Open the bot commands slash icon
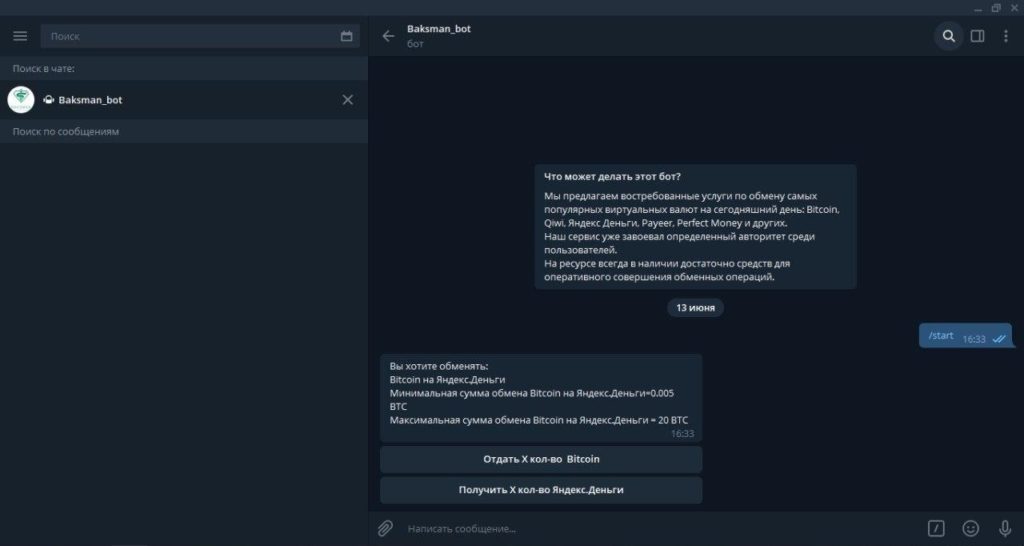This screenshot has width=1024, height=546. (936, 528)
